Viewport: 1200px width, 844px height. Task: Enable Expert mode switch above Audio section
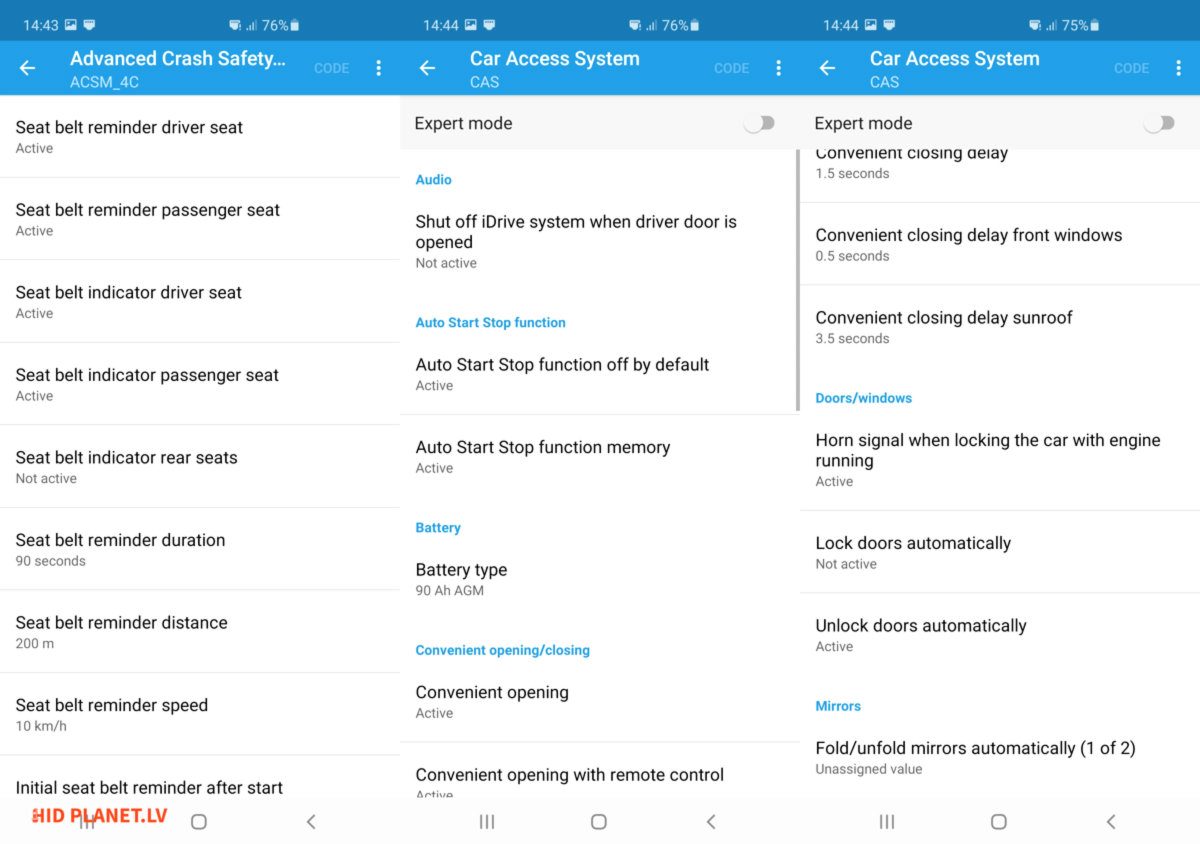[x=759, y=123]
